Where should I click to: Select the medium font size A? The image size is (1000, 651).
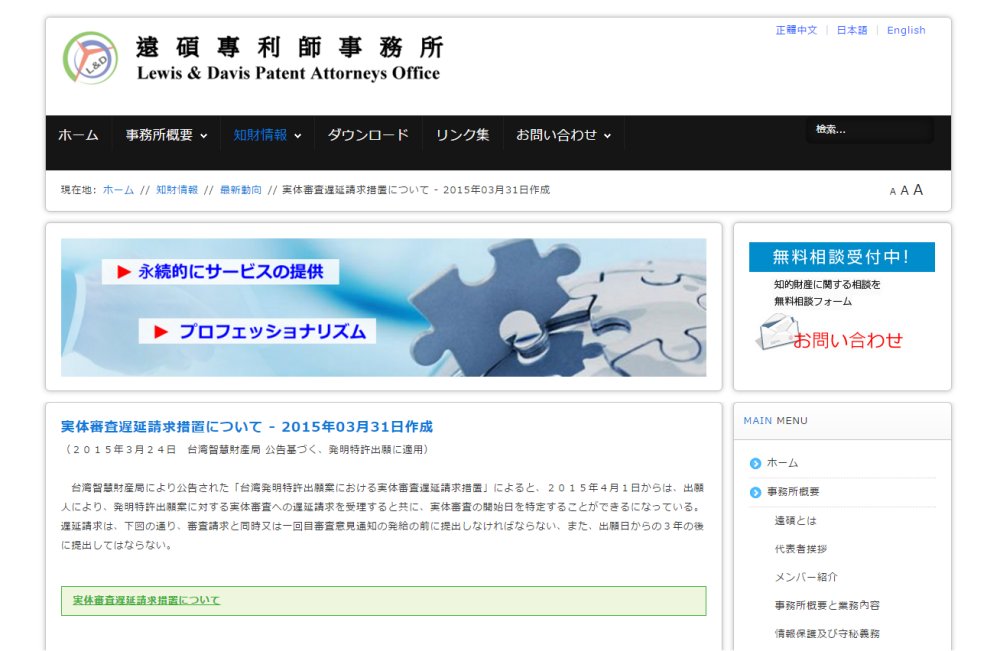pos(904,191)
